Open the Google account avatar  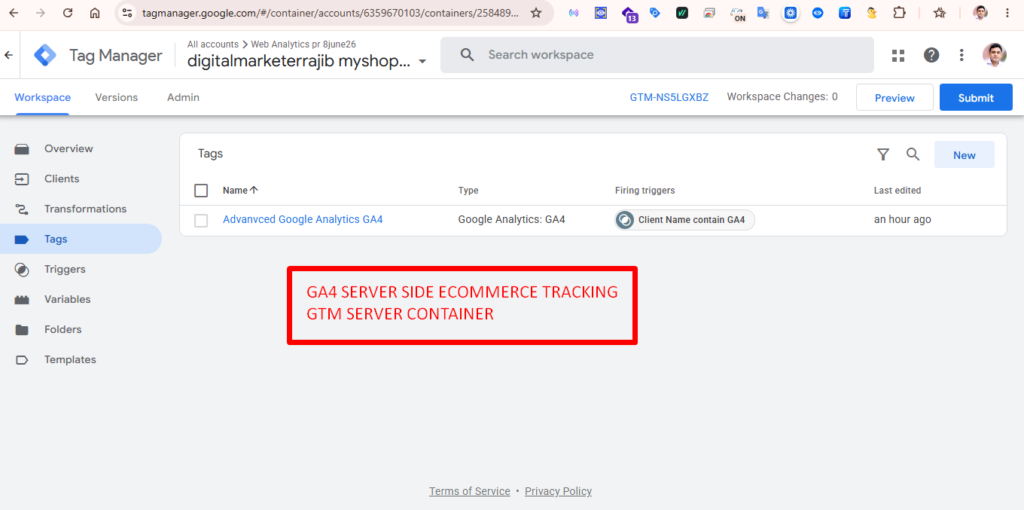[x=995, y=55]
